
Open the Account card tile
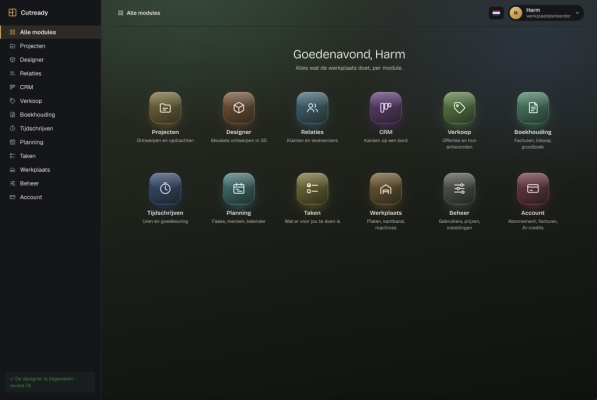533,189
